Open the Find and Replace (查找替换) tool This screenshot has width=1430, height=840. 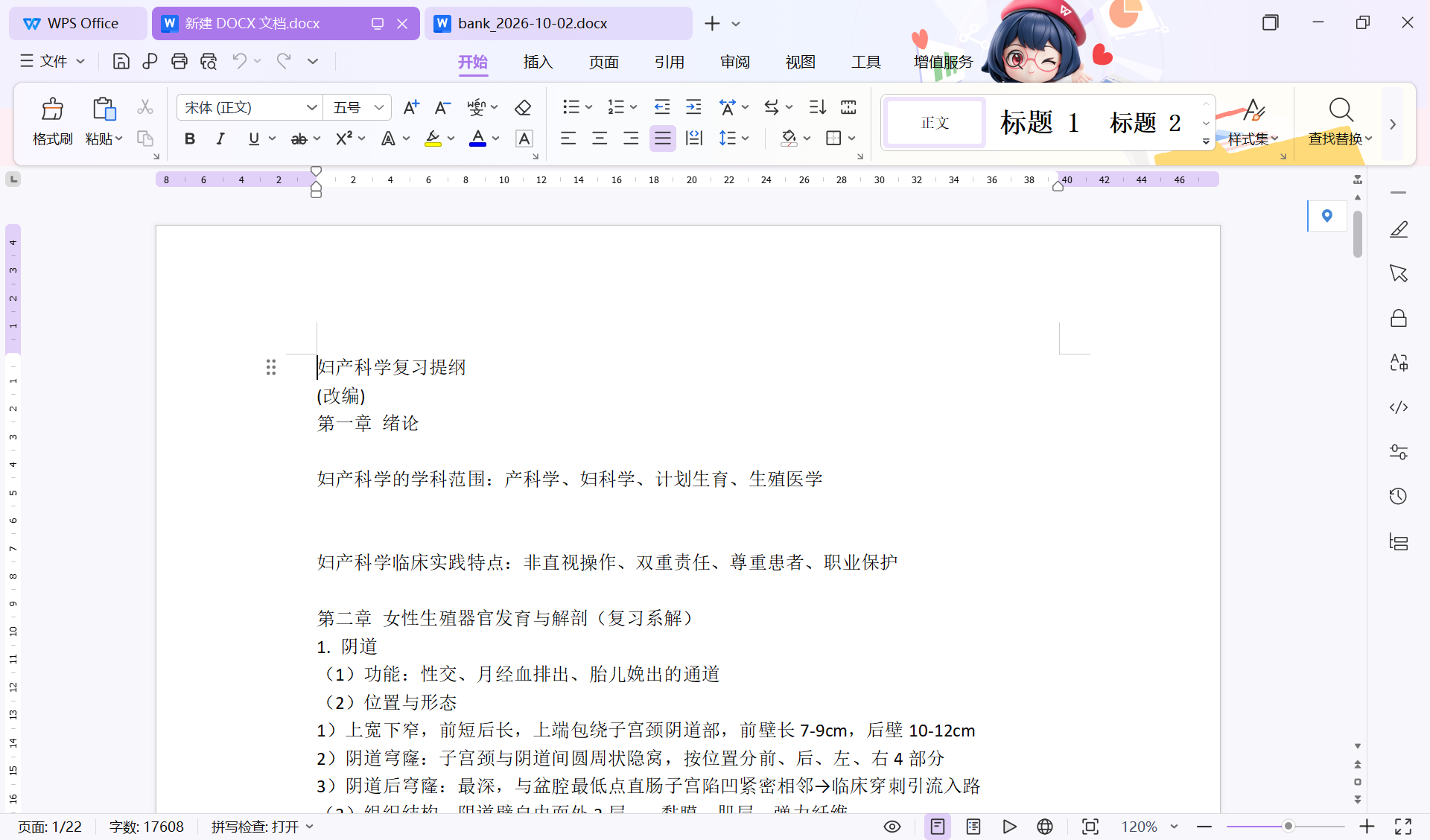[1340, 122]
